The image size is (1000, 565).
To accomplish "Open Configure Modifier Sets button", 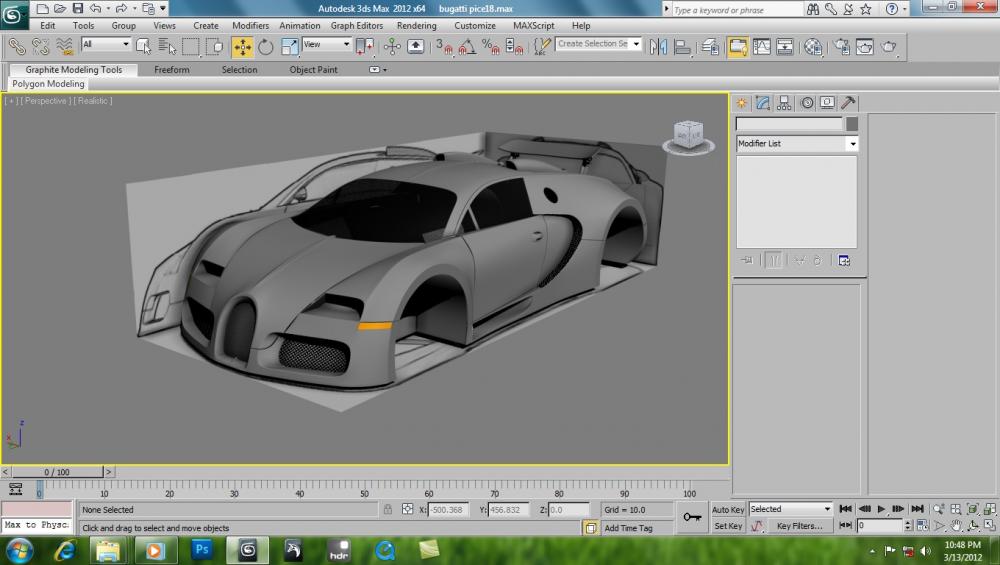I will click(844, 260).
